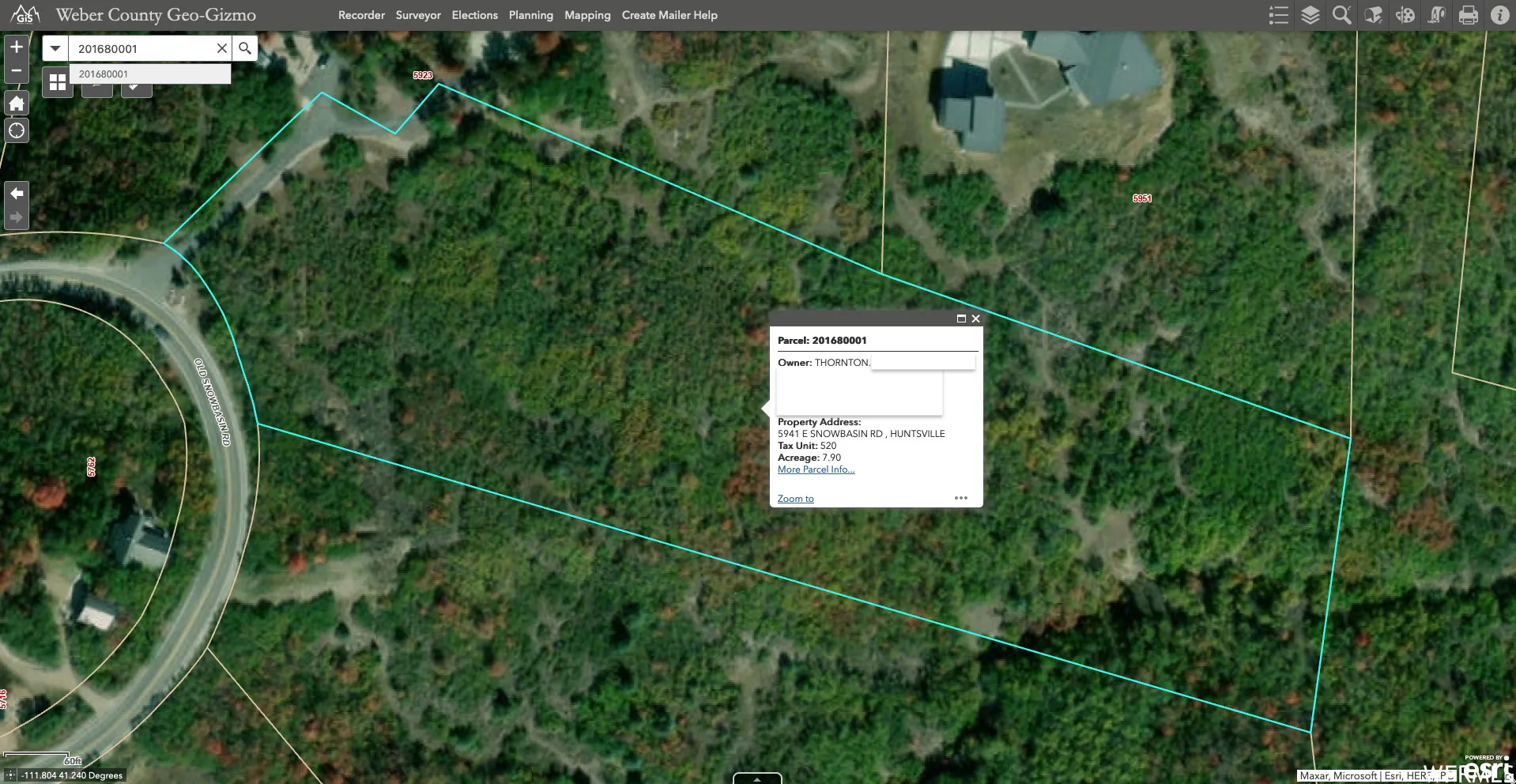This screenshot has width=1516, height=784.
Task: Click the Zoom to link in popup
Action: click(x=795, y=499)
